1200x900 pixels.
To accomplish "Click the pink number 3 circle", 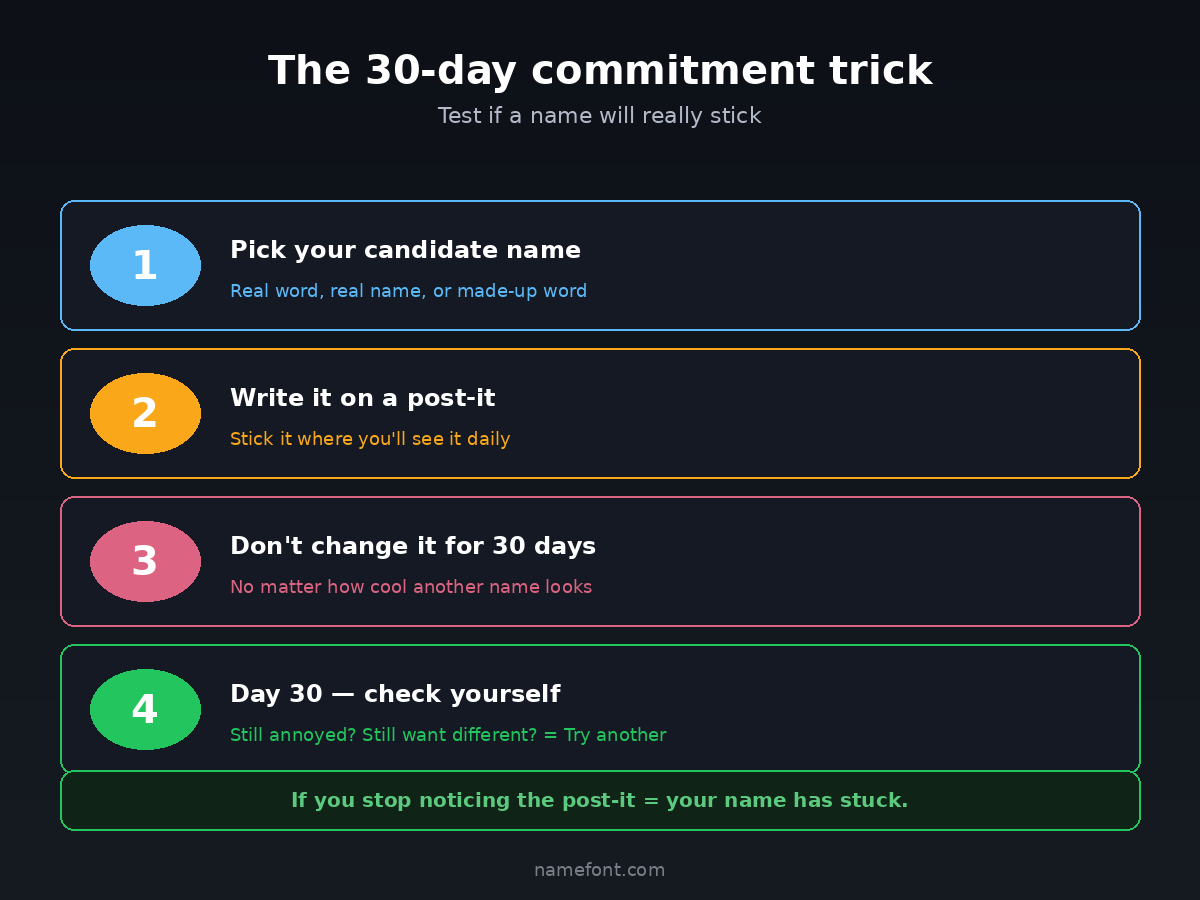I will click(145, 561).
